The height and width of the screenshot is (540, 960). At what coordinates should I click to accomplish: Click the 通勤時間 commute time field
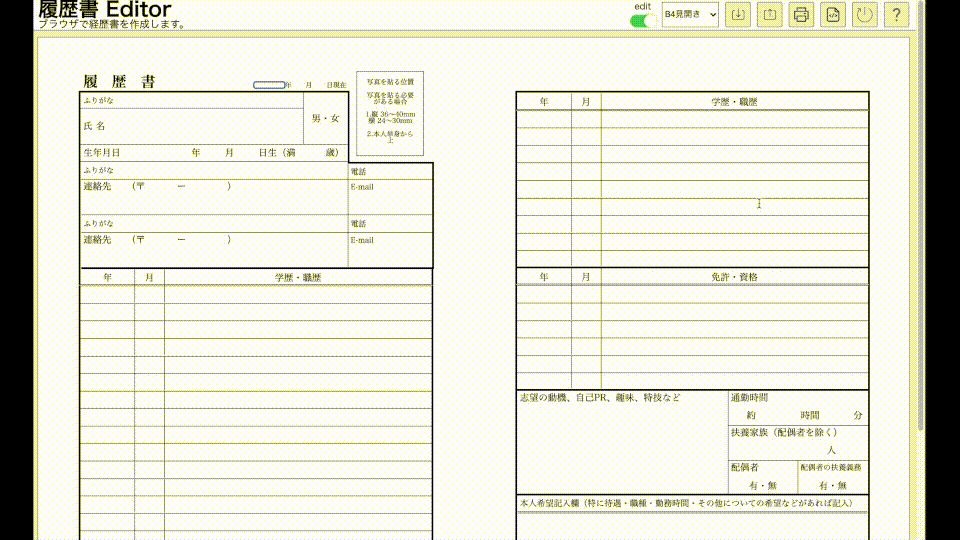(x=798, y=408)
